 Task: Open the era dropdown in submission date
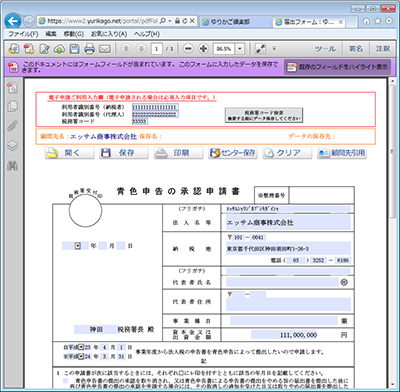coord(78,246)
